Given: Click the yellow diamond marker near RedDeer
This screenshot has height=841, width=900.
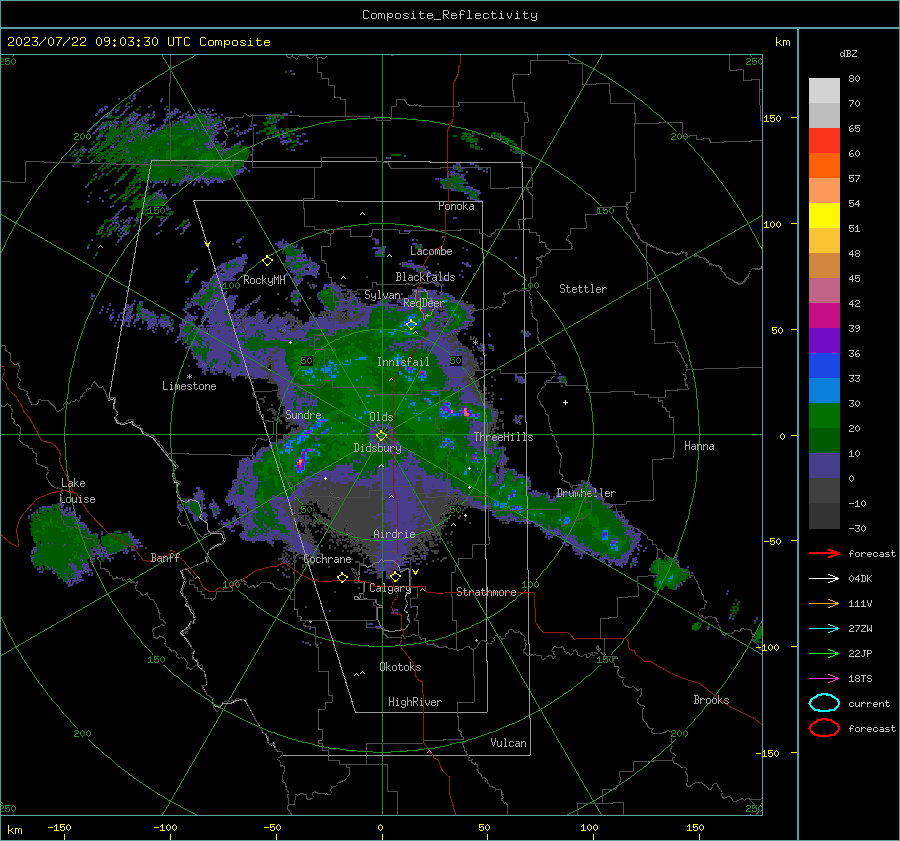Looking at the screenshot, I should [411, 325].
